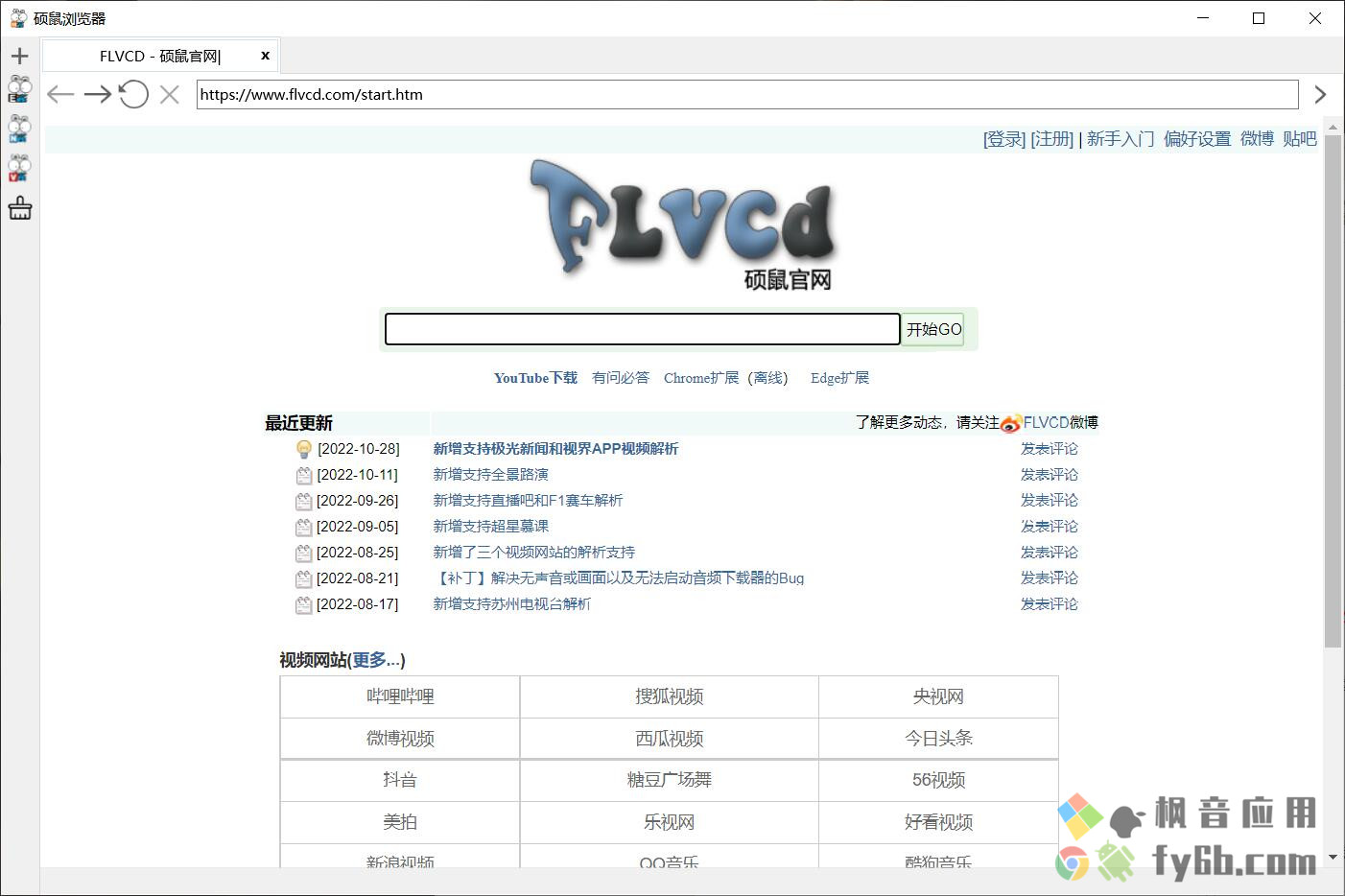Select 糖豆广场舞 in video sites table
This screenshot has width=1345, height=896.
[670, 780]
